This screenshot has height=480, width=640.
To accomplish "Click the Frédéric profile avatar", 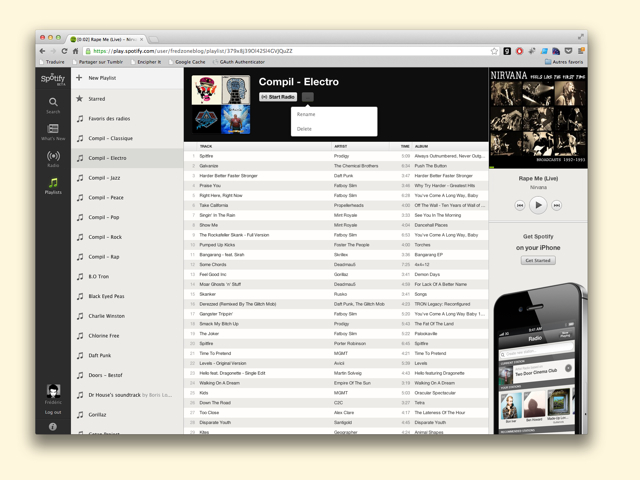I will [x=53, y=391].
